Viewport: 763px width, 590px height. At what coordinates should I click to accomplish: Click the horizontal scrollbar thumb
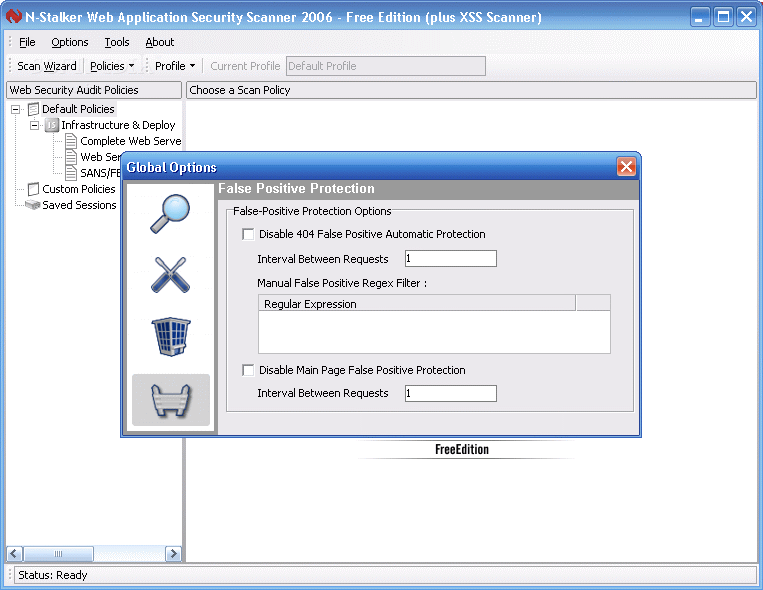(x=58, y=553)
